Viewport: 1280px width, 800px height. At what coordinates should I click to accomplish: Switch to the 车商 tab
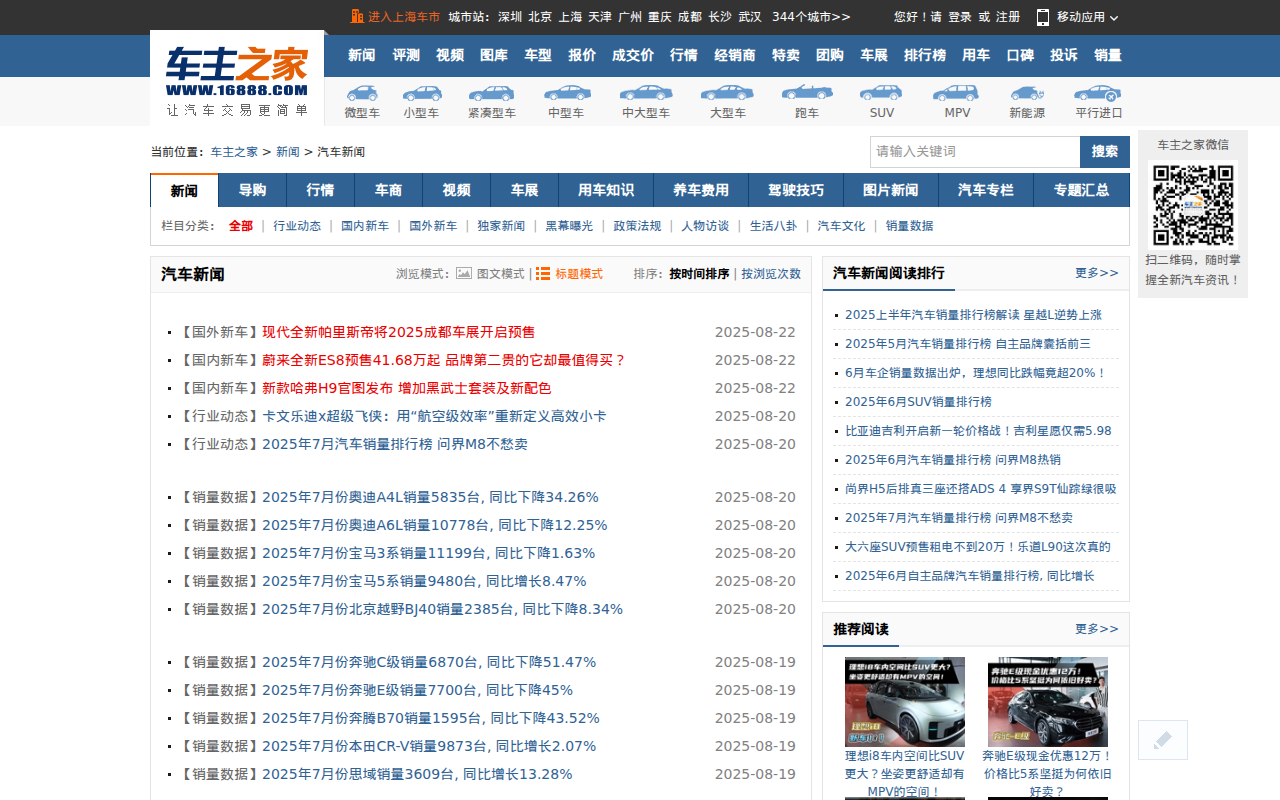pyautogui.click(x=388, y=190)
